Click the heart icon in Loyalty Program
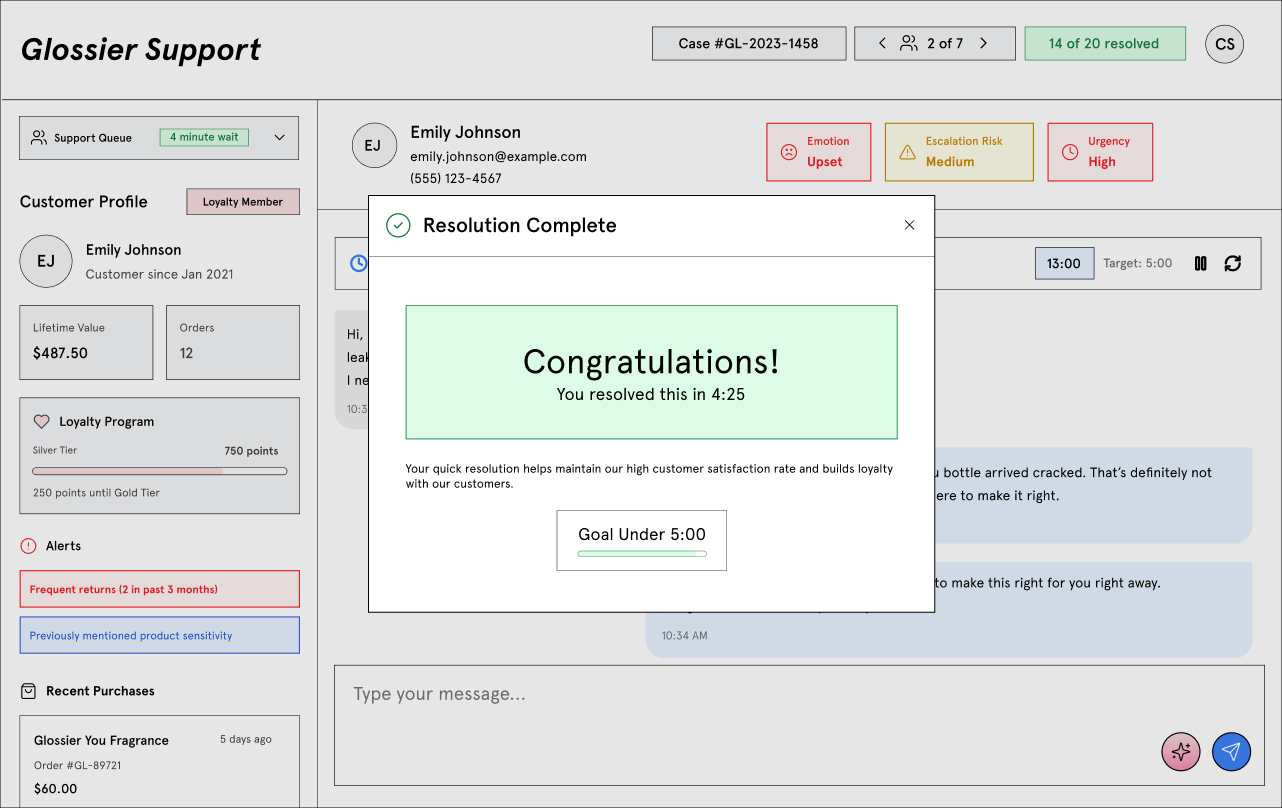The width and height of the screenshot is (1282, 808). point(42,421)
